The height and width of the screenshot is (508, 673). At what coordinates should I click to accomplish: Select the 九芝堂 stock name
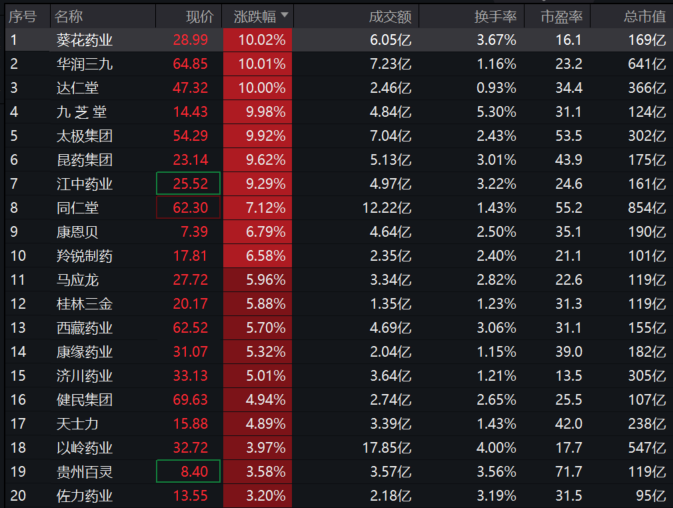pos(82,112)
